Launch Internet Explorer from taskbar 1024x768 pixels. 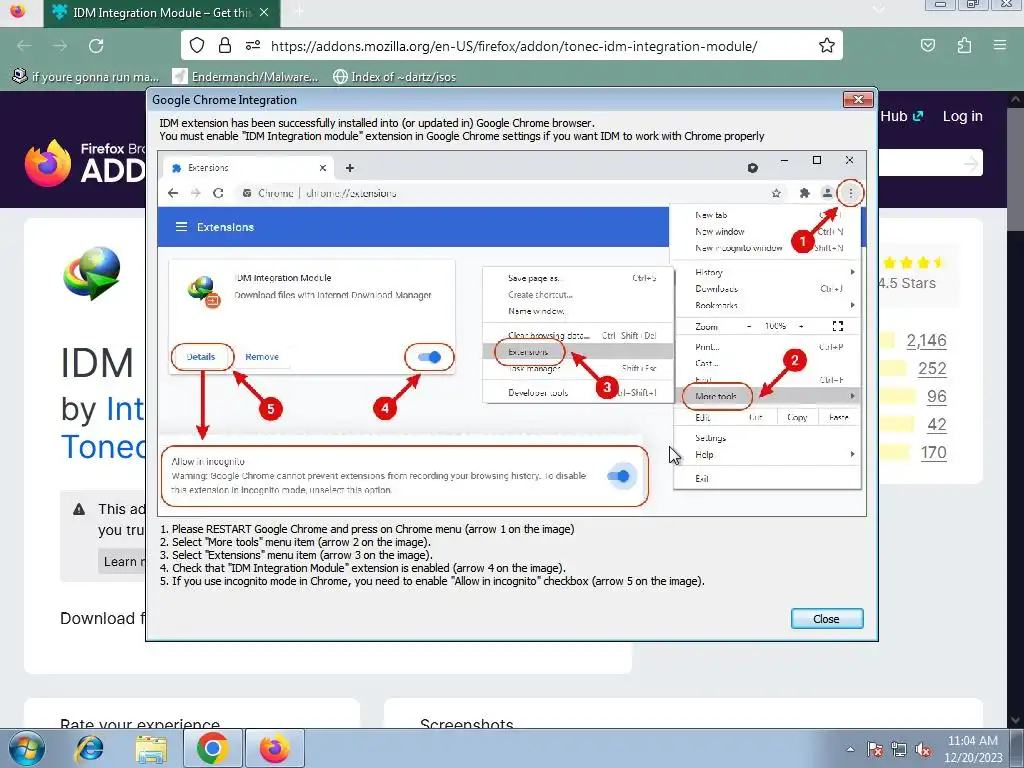[x=89, y=748]
